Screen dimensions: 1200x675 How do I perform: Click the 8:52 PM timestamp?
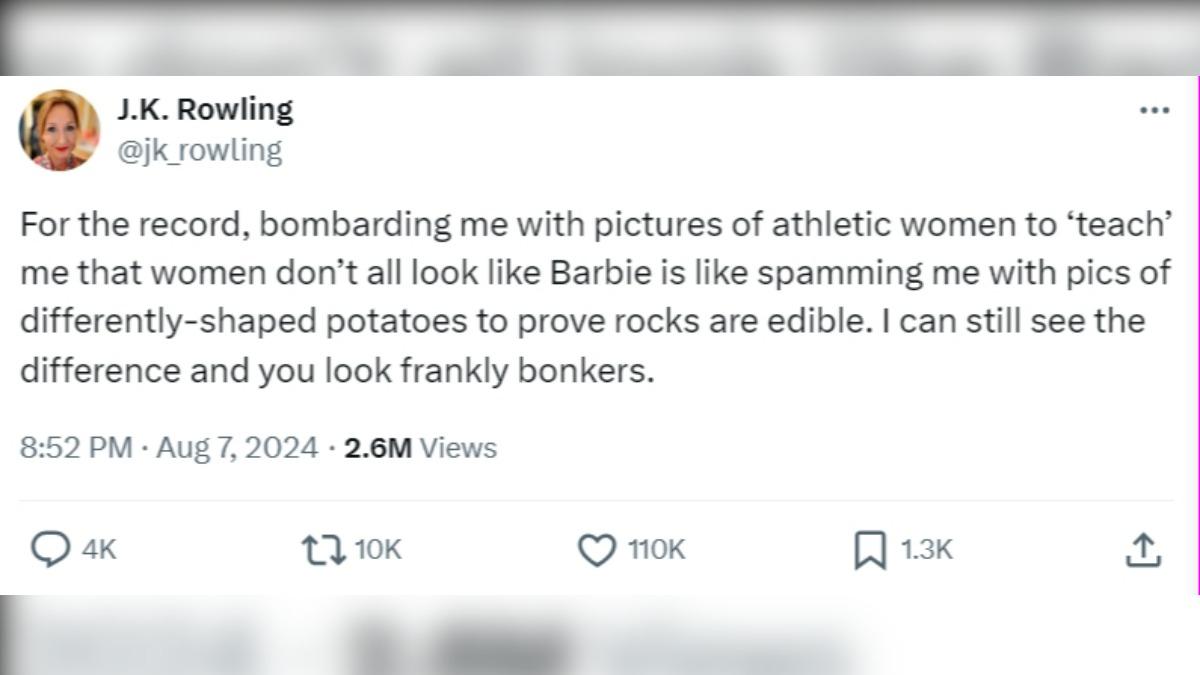tap(75, 448)
